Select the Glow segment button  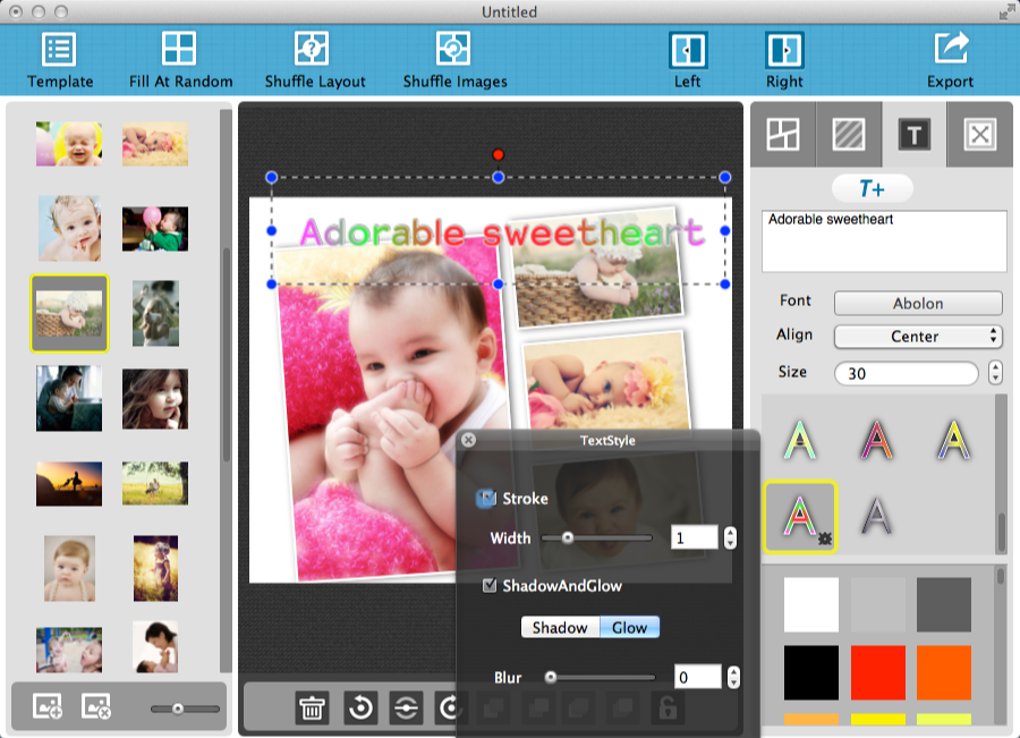[x=630, y=627]
